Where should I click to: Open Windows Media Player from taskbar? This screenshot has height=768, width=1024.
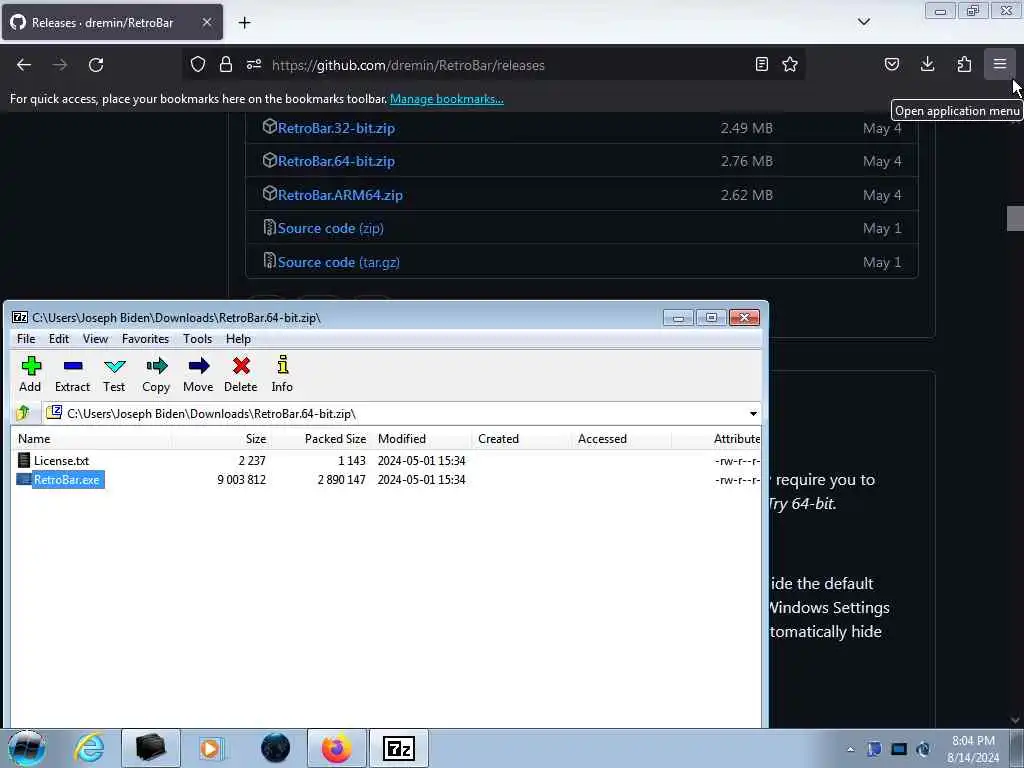212,748
